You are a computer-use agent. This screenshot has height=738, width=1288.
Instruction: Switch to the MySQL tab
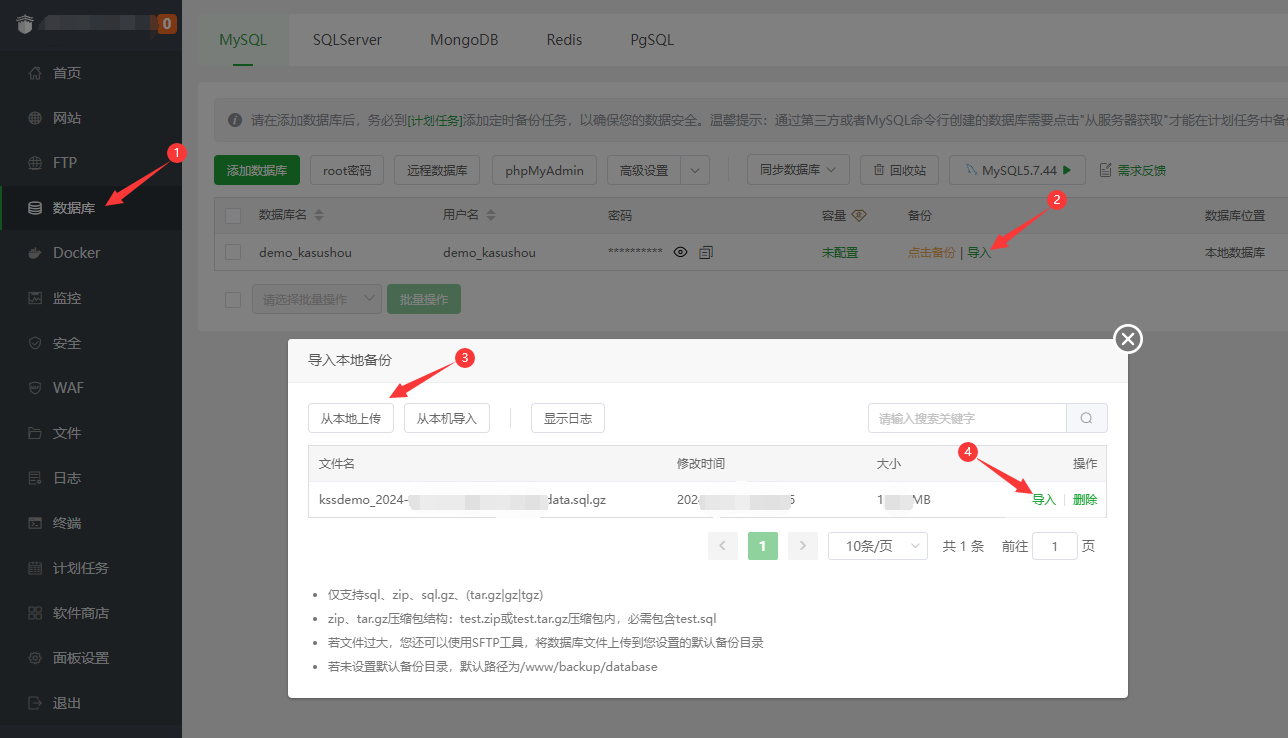click(x=243, y=40)
